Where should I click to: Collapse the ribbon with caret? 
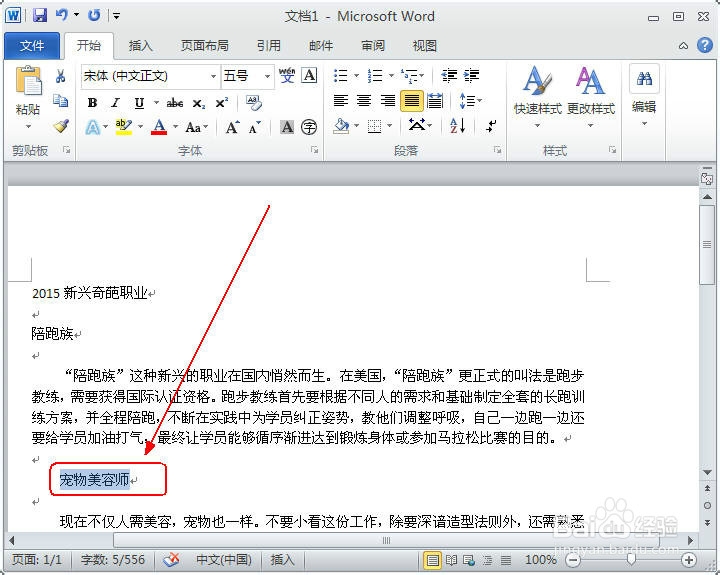point(683,45)
